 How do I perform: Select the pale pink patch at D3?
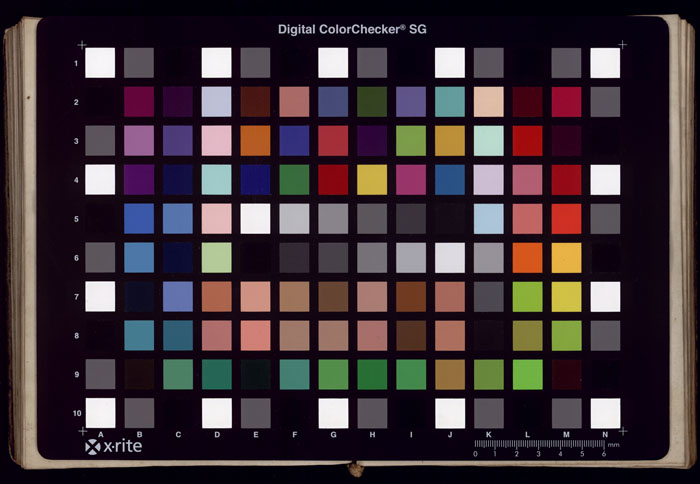pos(217,141)
